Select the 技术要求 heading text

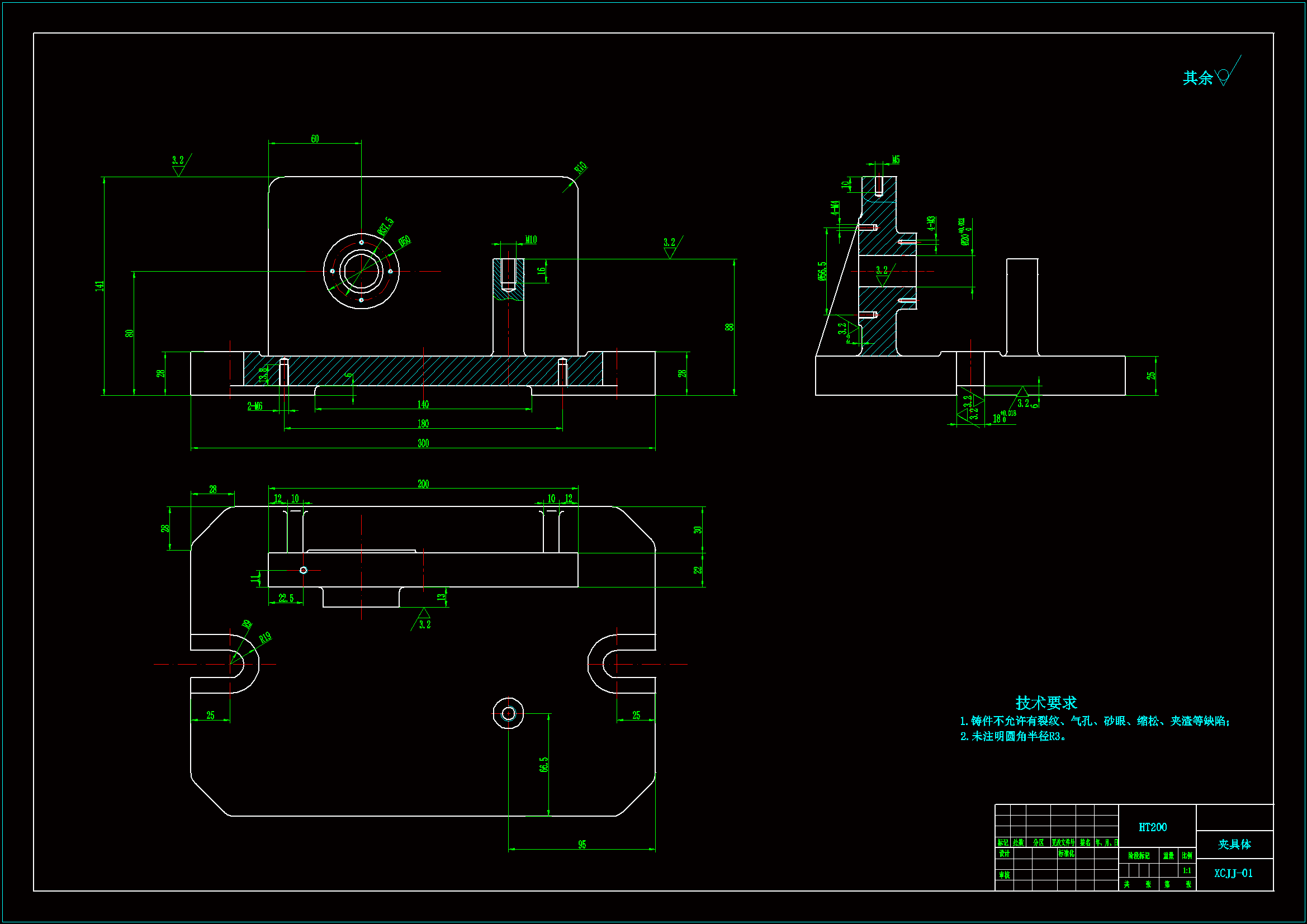(1046, 703)
